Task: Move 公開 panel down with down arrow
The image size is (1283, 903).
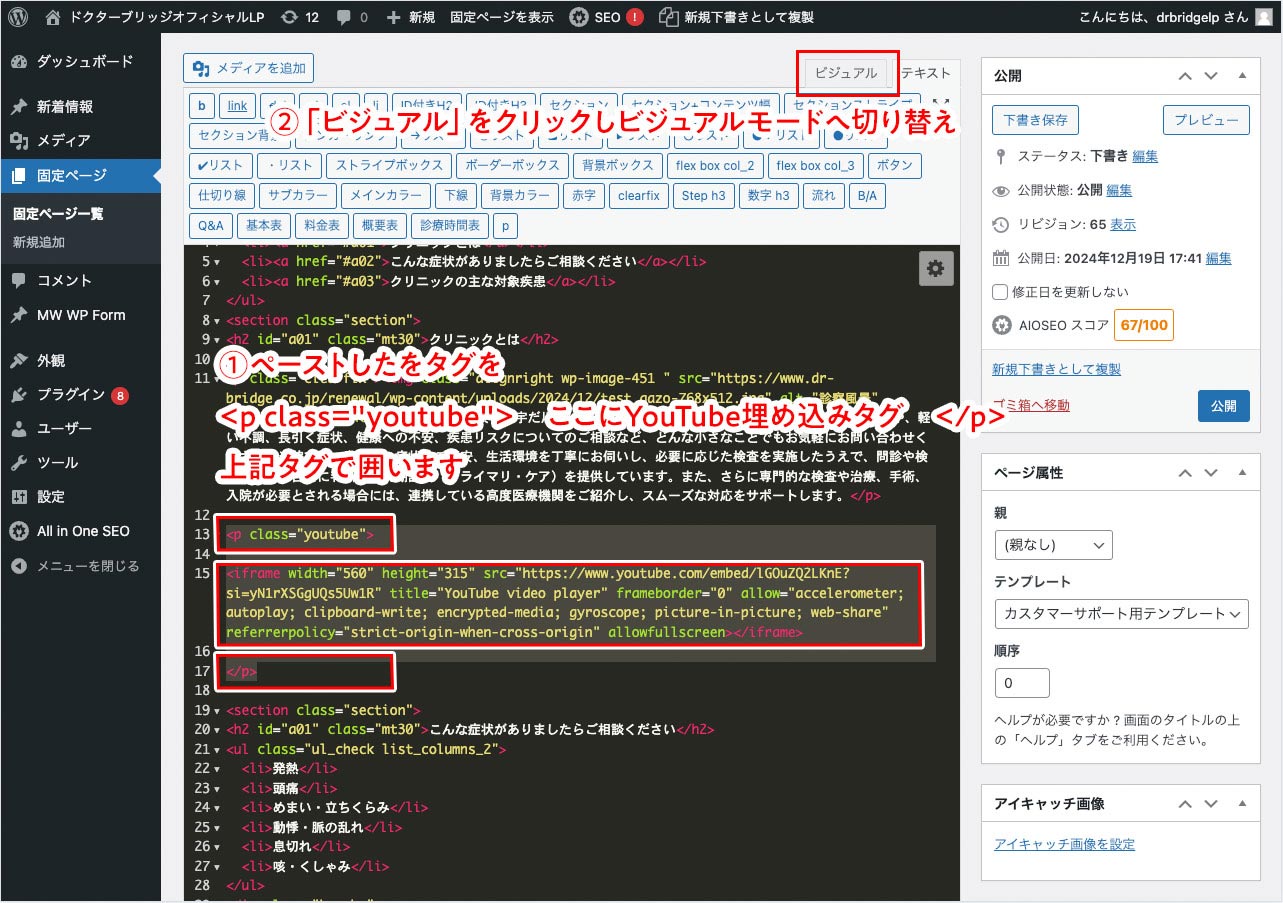Action: point(1211,76)
